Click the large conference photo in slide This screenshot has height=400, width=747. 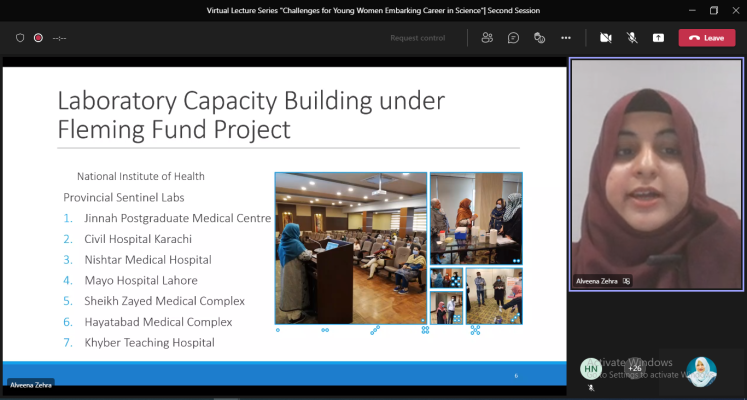(350, 247)
